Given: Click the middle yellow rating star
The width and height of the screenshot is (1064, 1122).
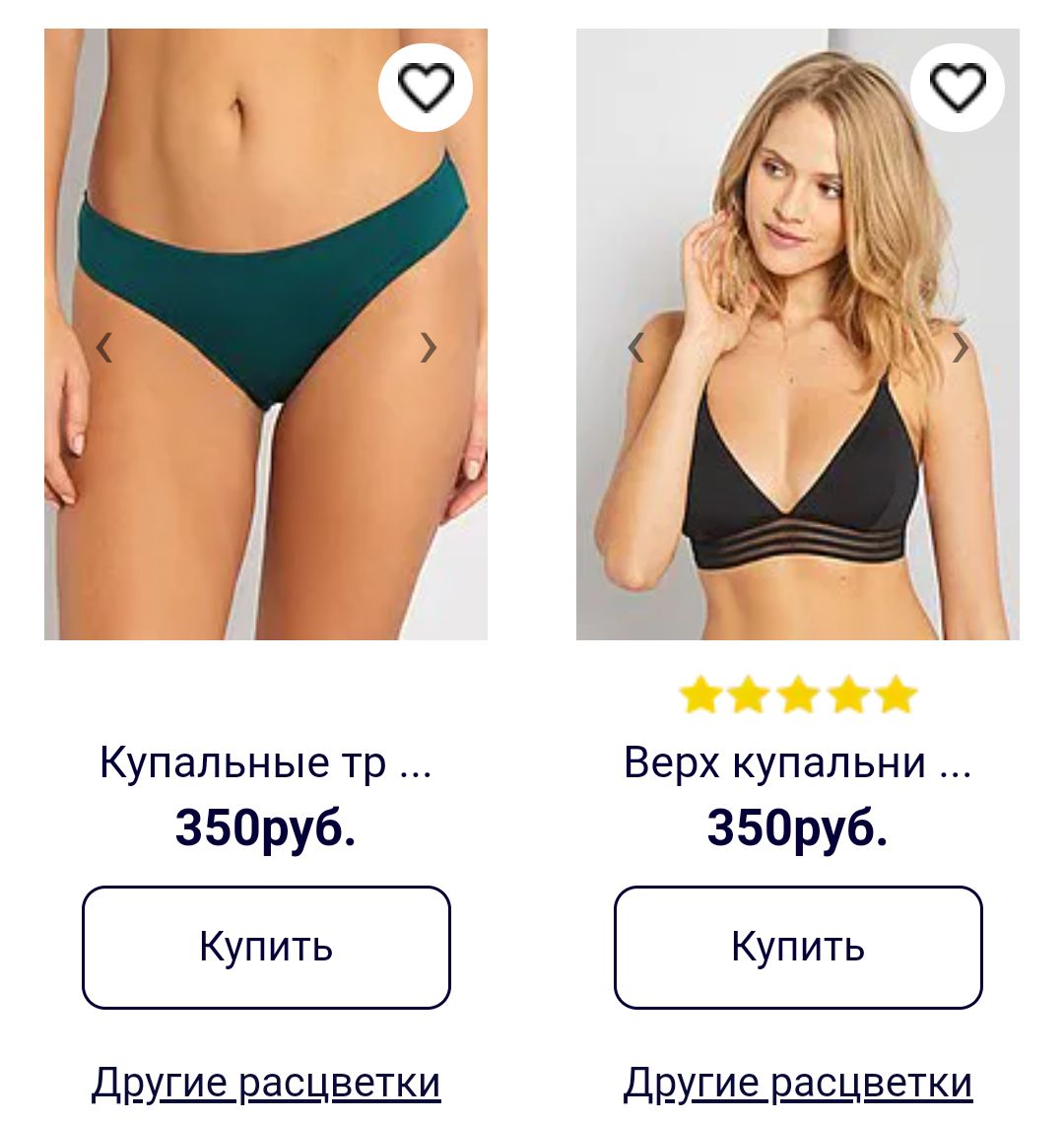Looking at the screenshot, I should click(x=798, y=695).
